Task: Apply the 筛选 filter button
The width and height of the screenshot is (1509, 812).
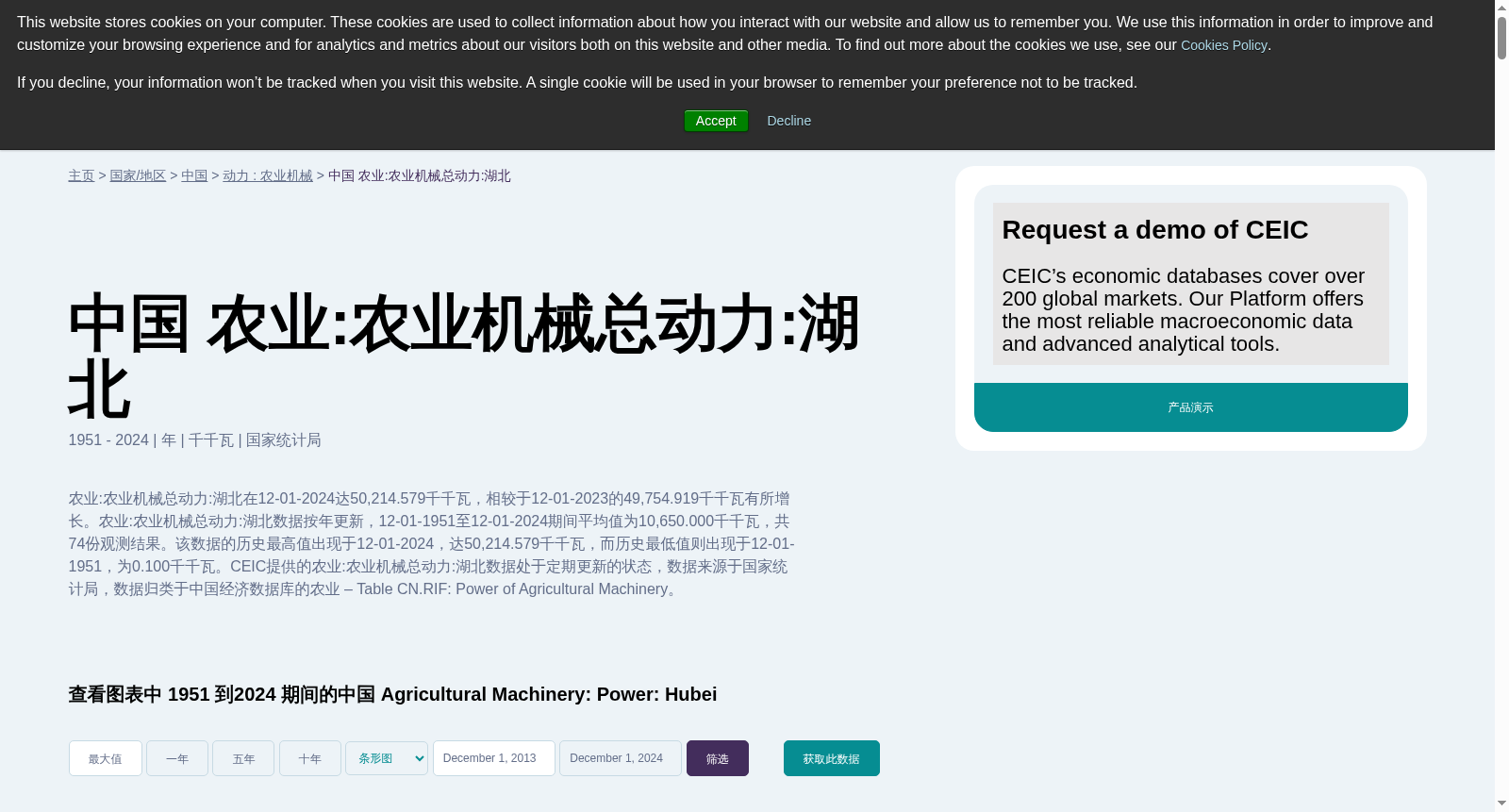Action: point(718,758)
